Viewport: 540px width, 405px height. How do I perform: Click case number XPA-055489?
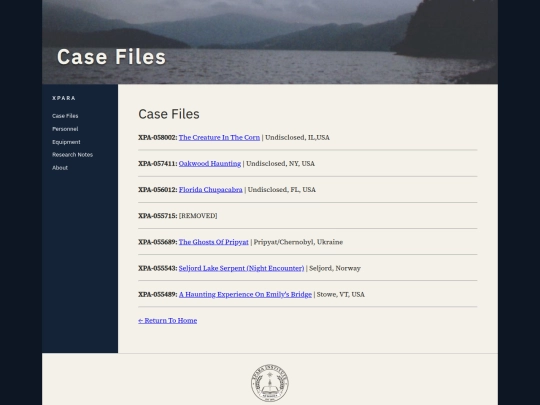[158, 294]
